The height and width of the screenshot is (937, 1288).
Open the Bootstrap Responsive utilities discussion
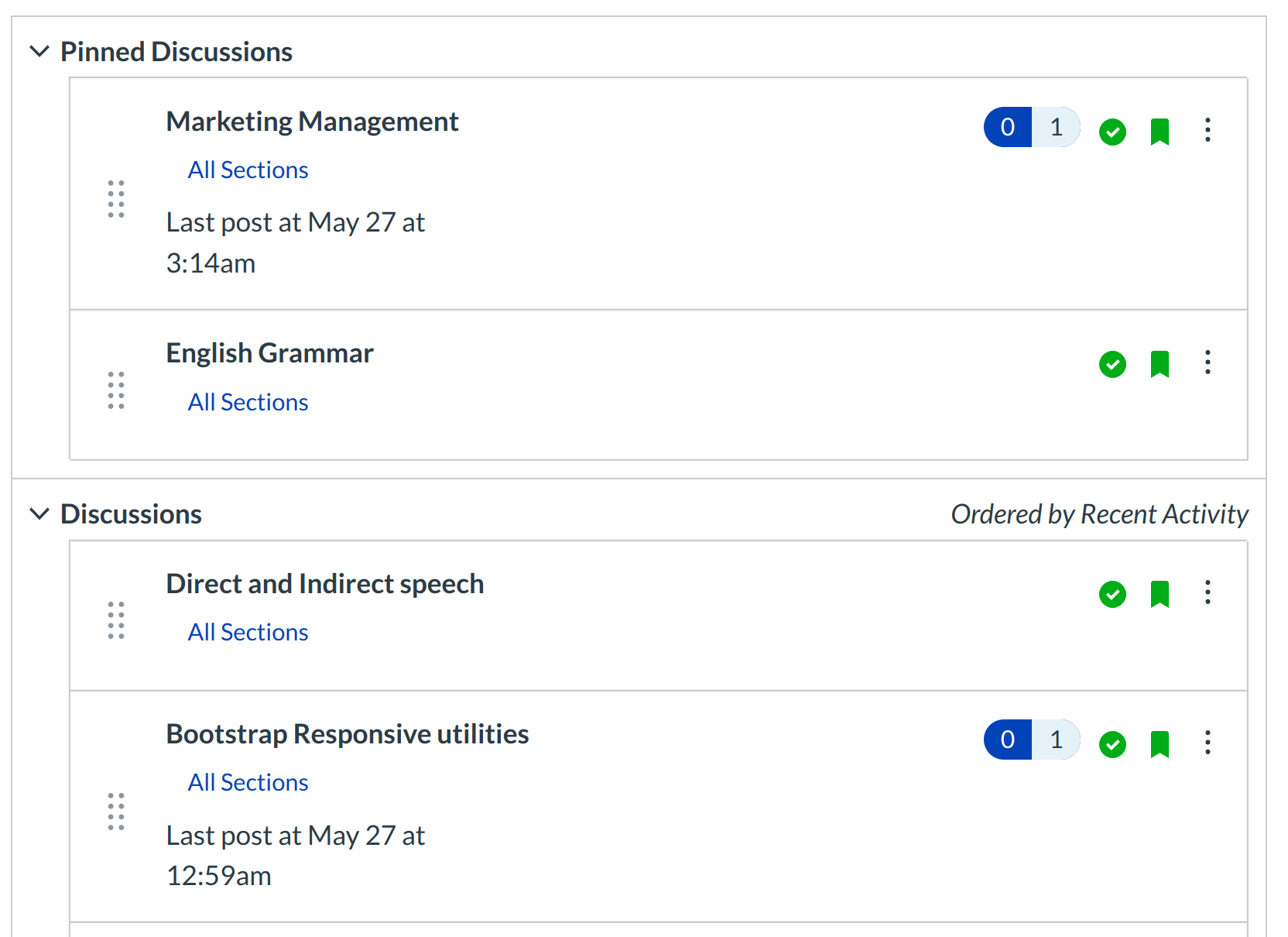point(347,734)
